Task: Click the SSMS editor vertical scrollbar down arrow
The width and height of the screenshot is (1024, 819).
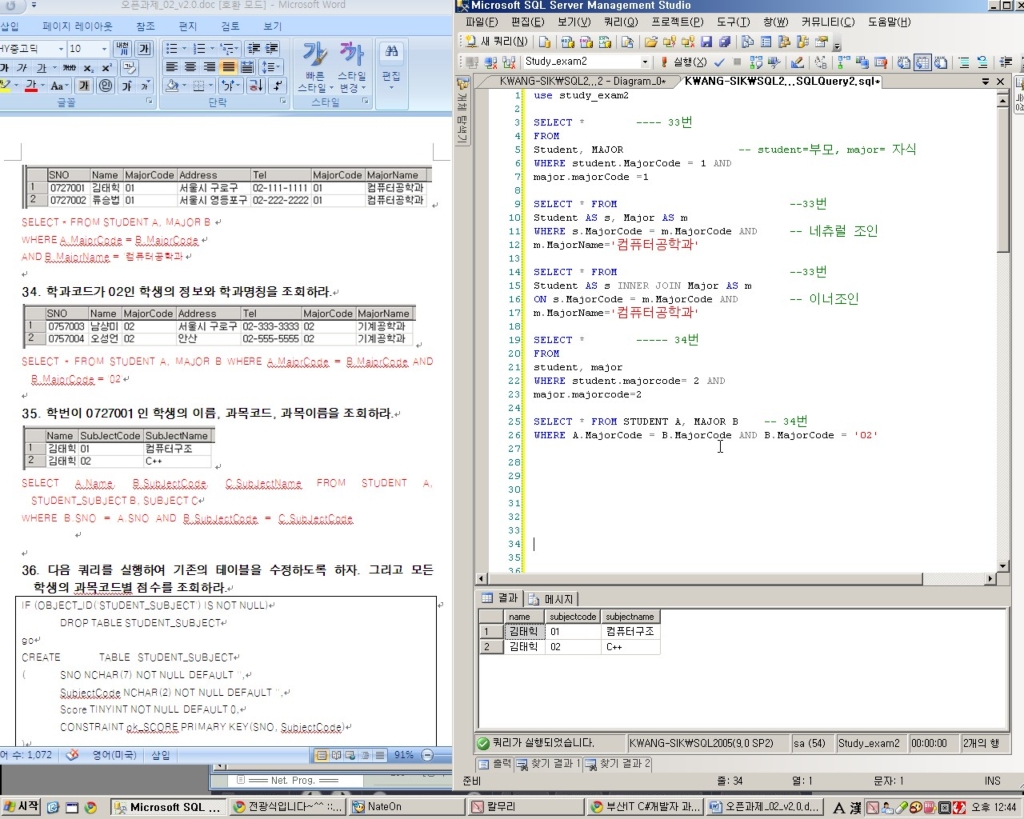Action: 1003,566
